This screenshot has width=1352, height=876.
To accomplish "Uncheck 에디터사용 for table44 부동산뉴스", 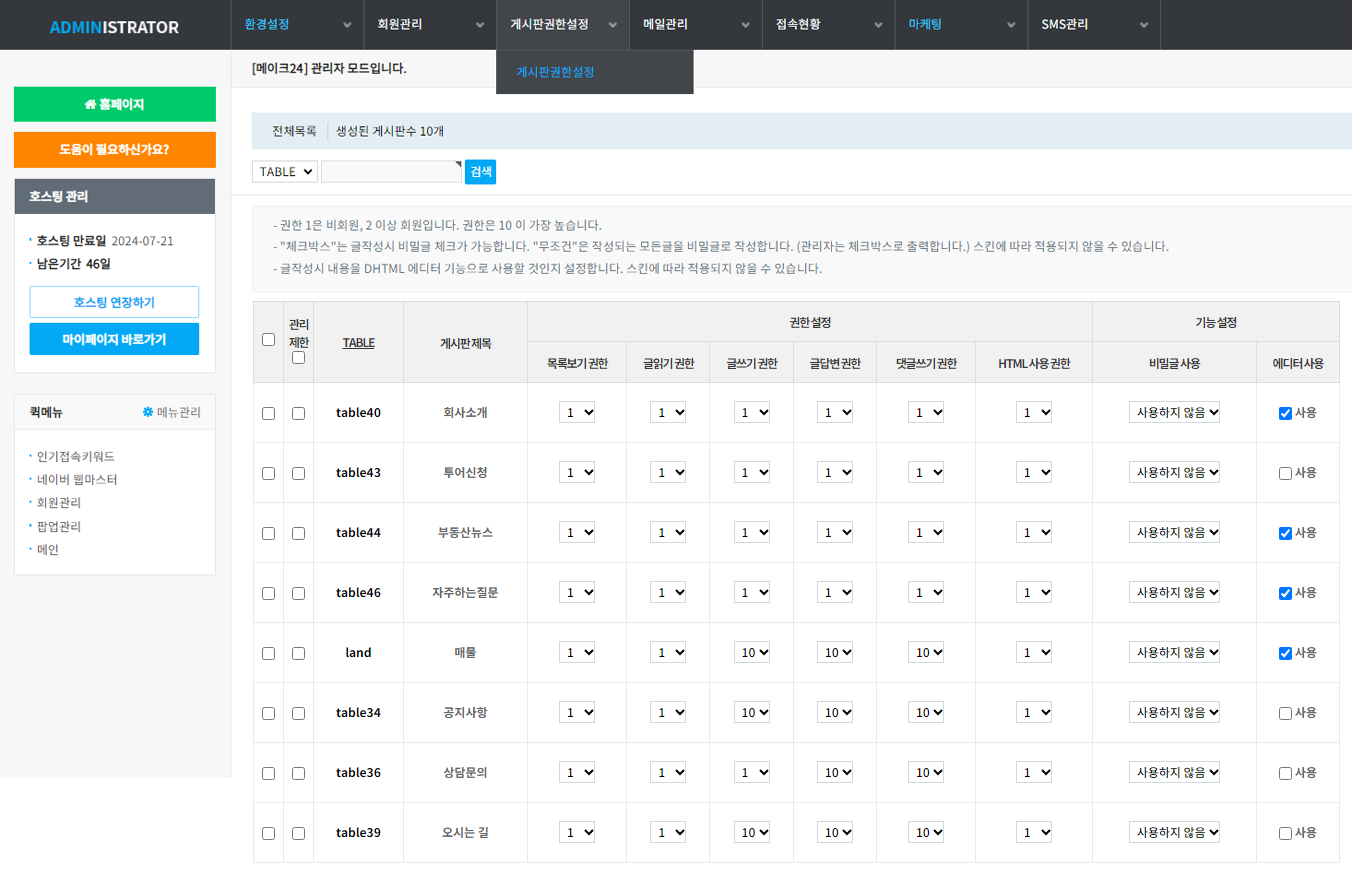I will tap(1285, 533).
